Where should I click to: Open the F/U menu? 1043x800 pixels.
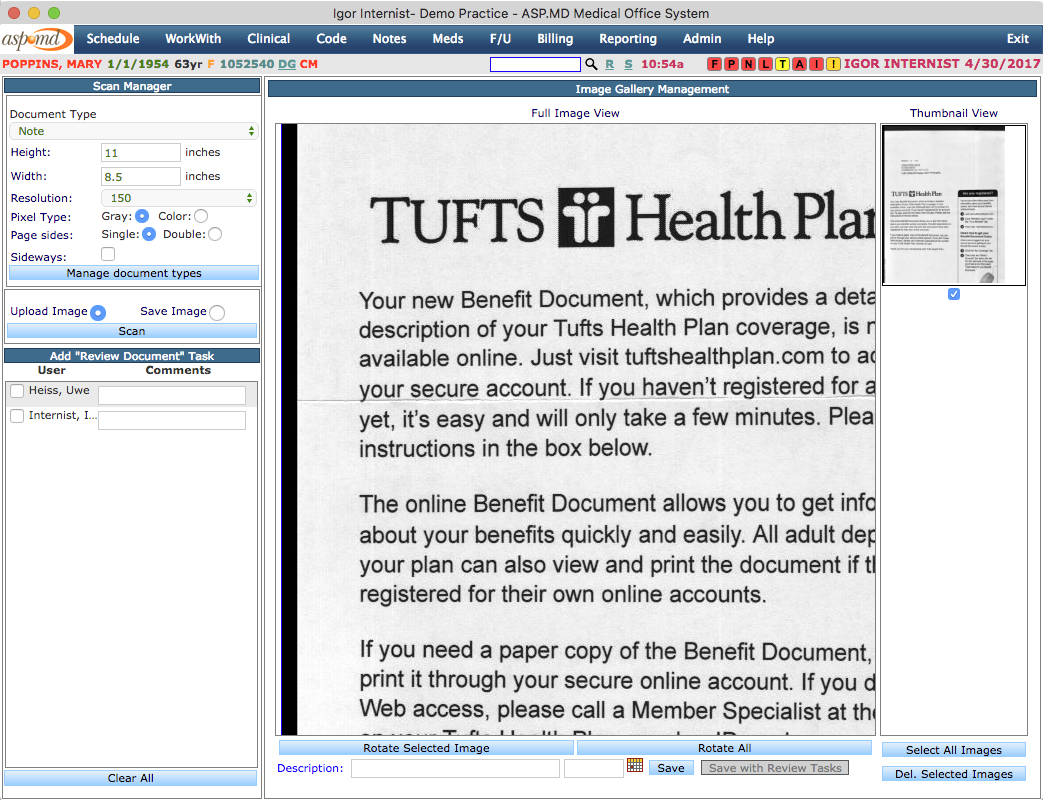click(500, 39)
